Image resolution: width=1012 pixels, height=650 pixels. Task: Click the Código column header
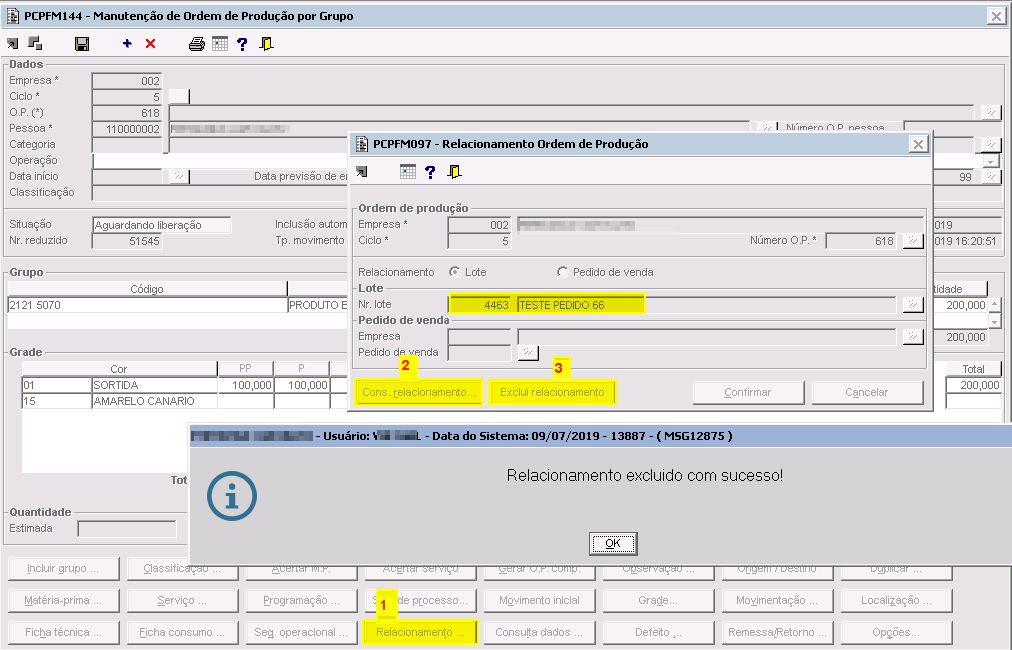pyautogui.click(x=147, y=289)
